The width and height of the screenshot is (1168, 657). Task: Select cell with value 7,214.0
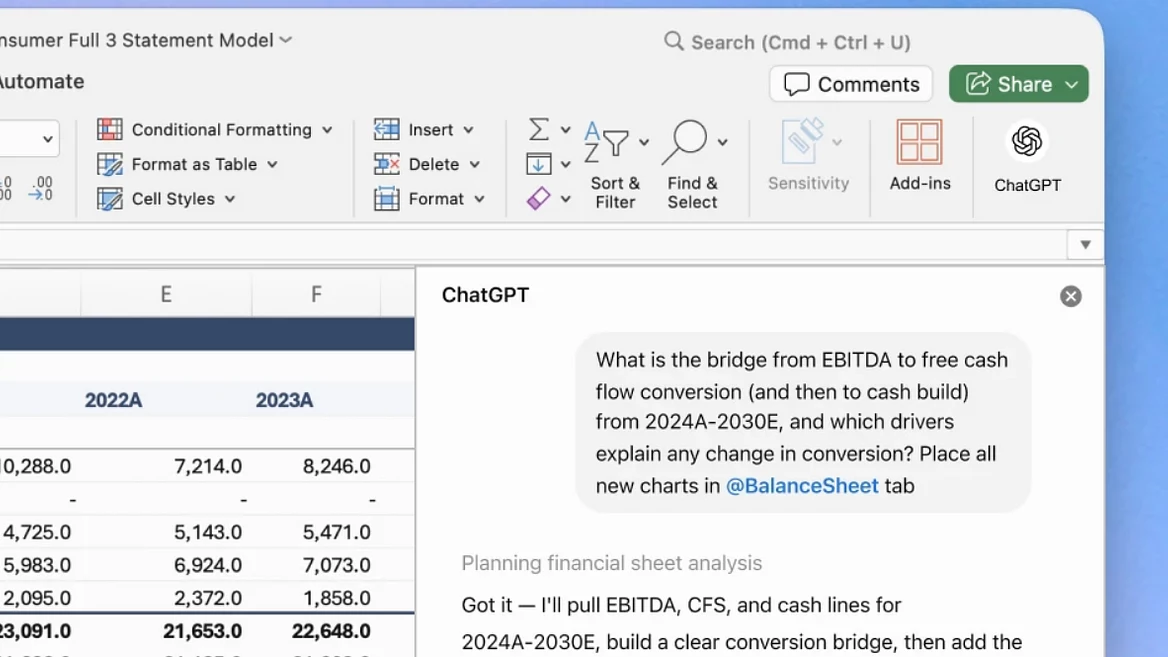tap(208, 466)
